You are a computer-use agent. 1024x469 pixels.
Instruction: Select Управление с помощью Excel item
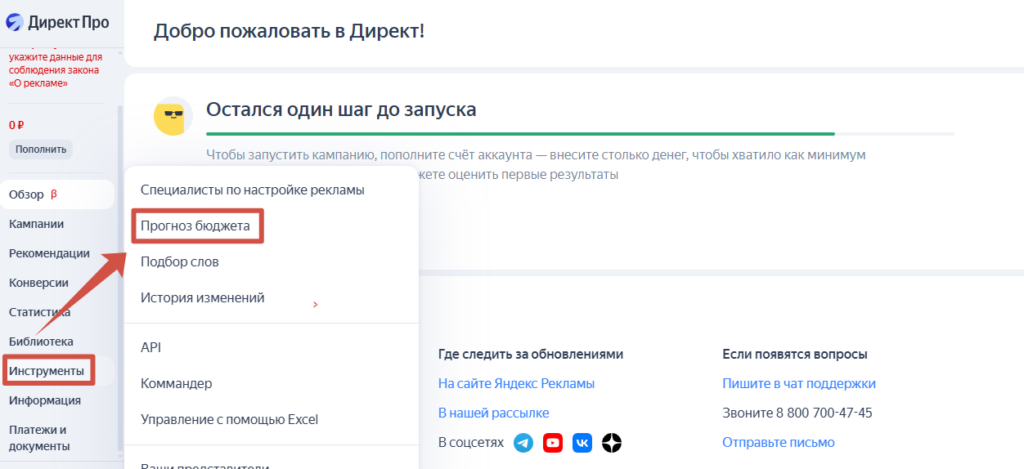tap(229, 419)
